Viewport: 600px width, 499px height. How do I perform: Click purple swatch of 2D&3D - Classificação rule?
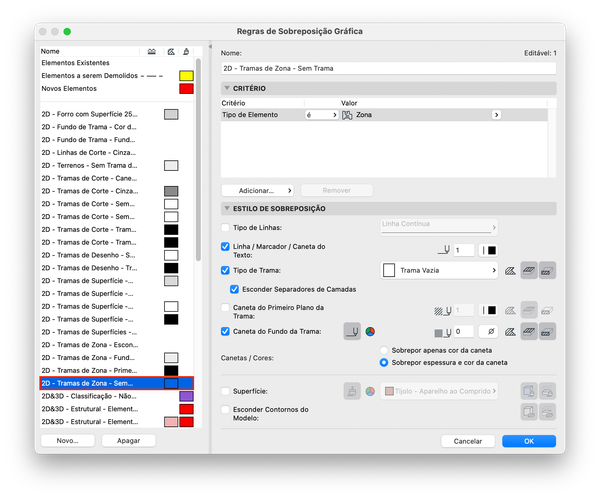tap(186, 396)
